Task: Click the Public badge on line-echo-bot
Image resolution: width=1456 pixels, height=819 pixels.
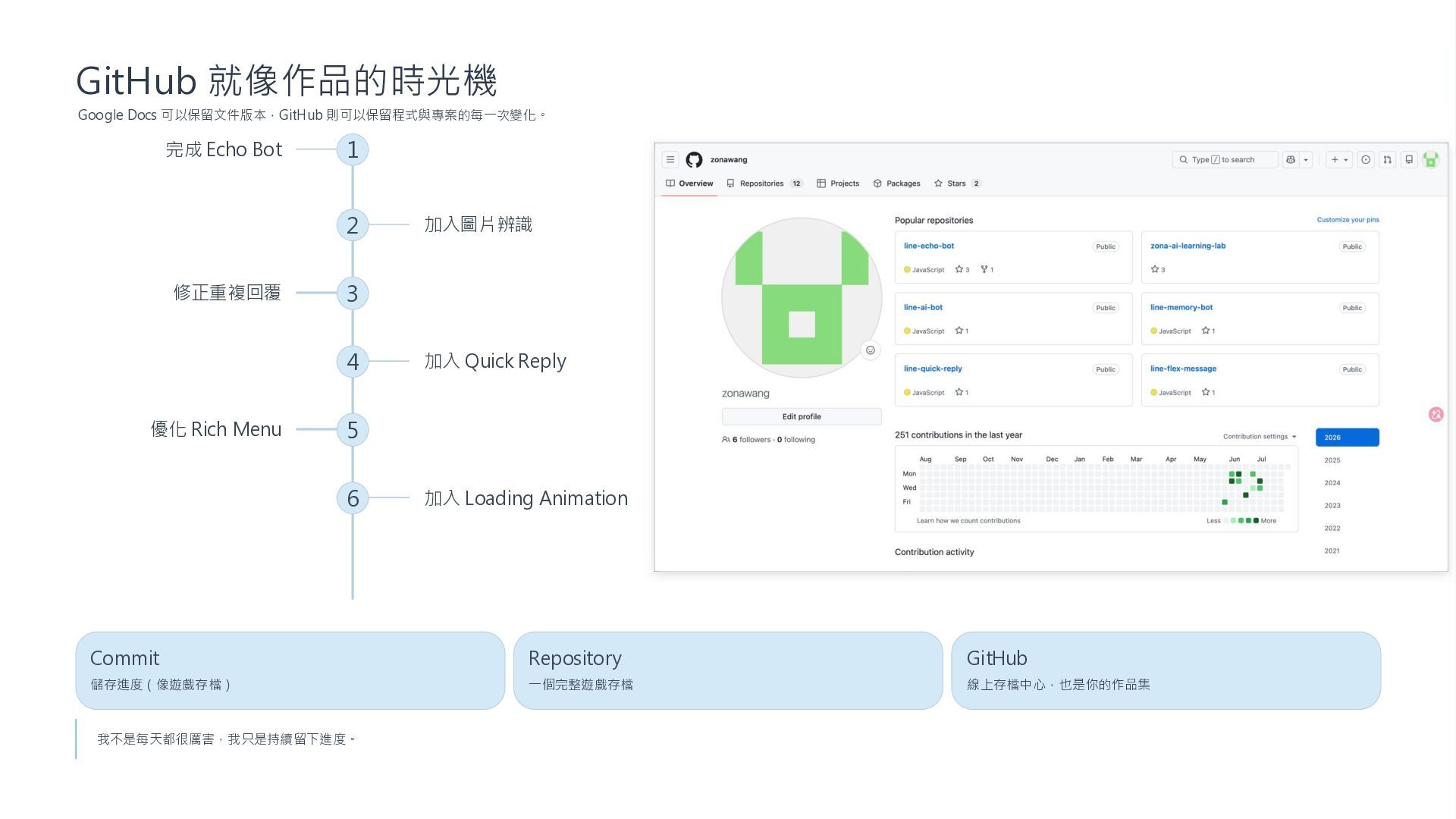Action: [1106, 246]
